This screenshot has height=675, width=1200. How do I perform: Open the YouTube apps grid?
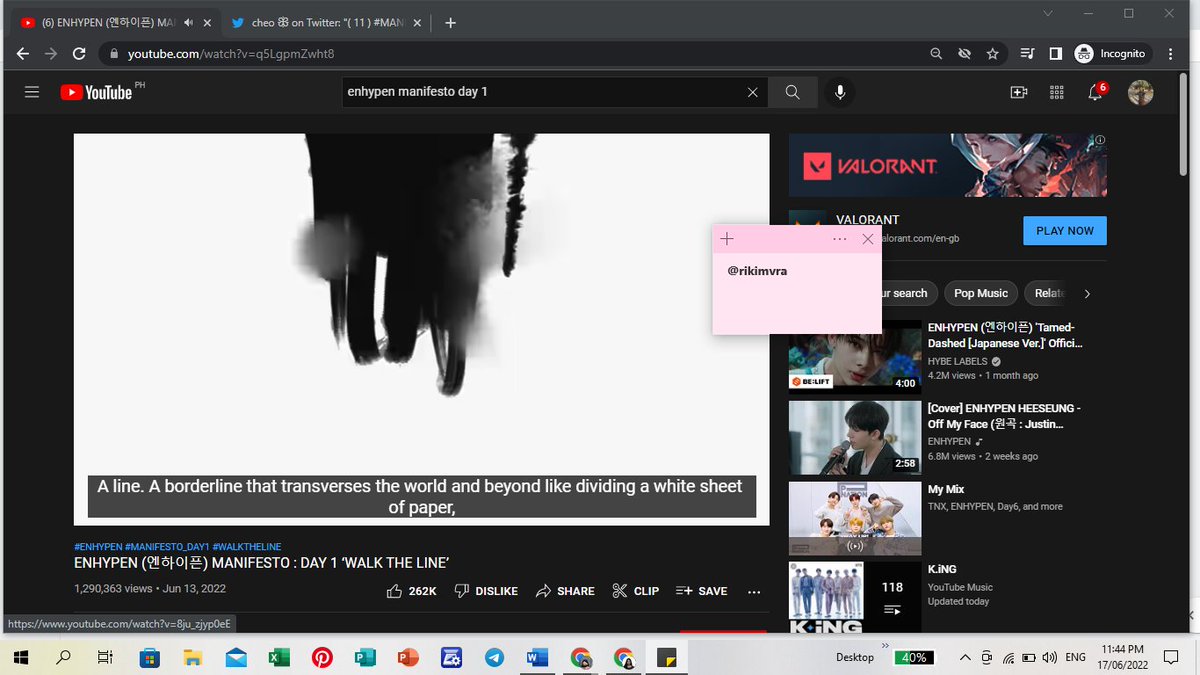[1056, 92]
